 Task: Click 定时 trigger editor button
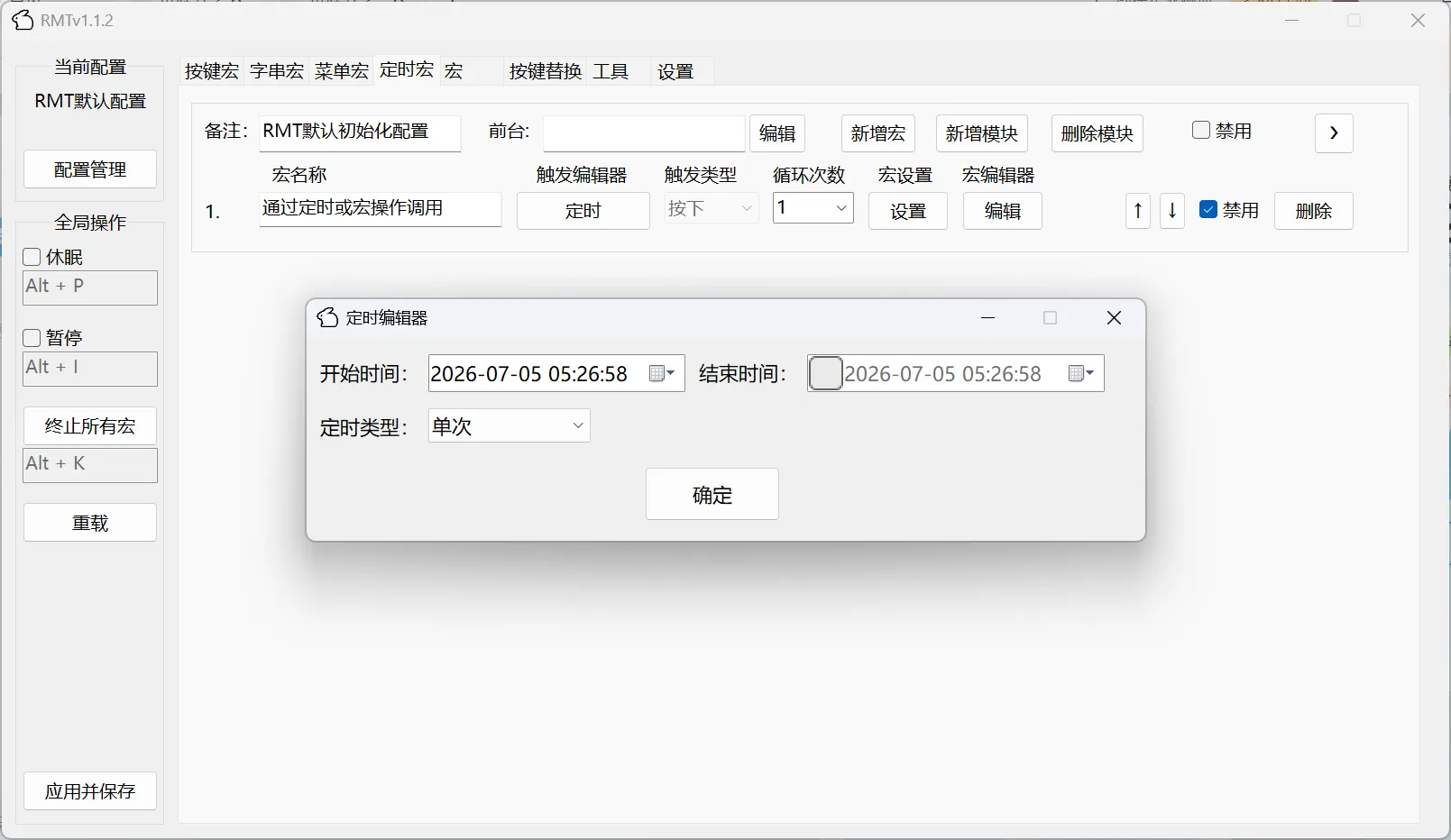[583, 211]
